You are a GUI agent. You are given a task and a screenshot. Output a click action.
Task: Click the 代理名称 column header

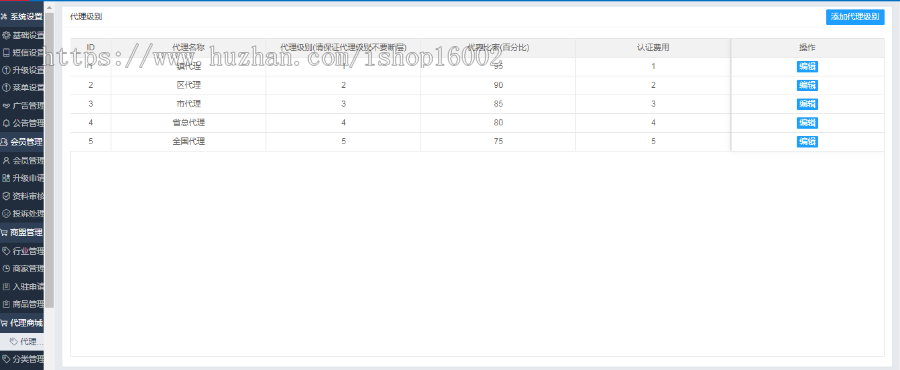[188, 48]
